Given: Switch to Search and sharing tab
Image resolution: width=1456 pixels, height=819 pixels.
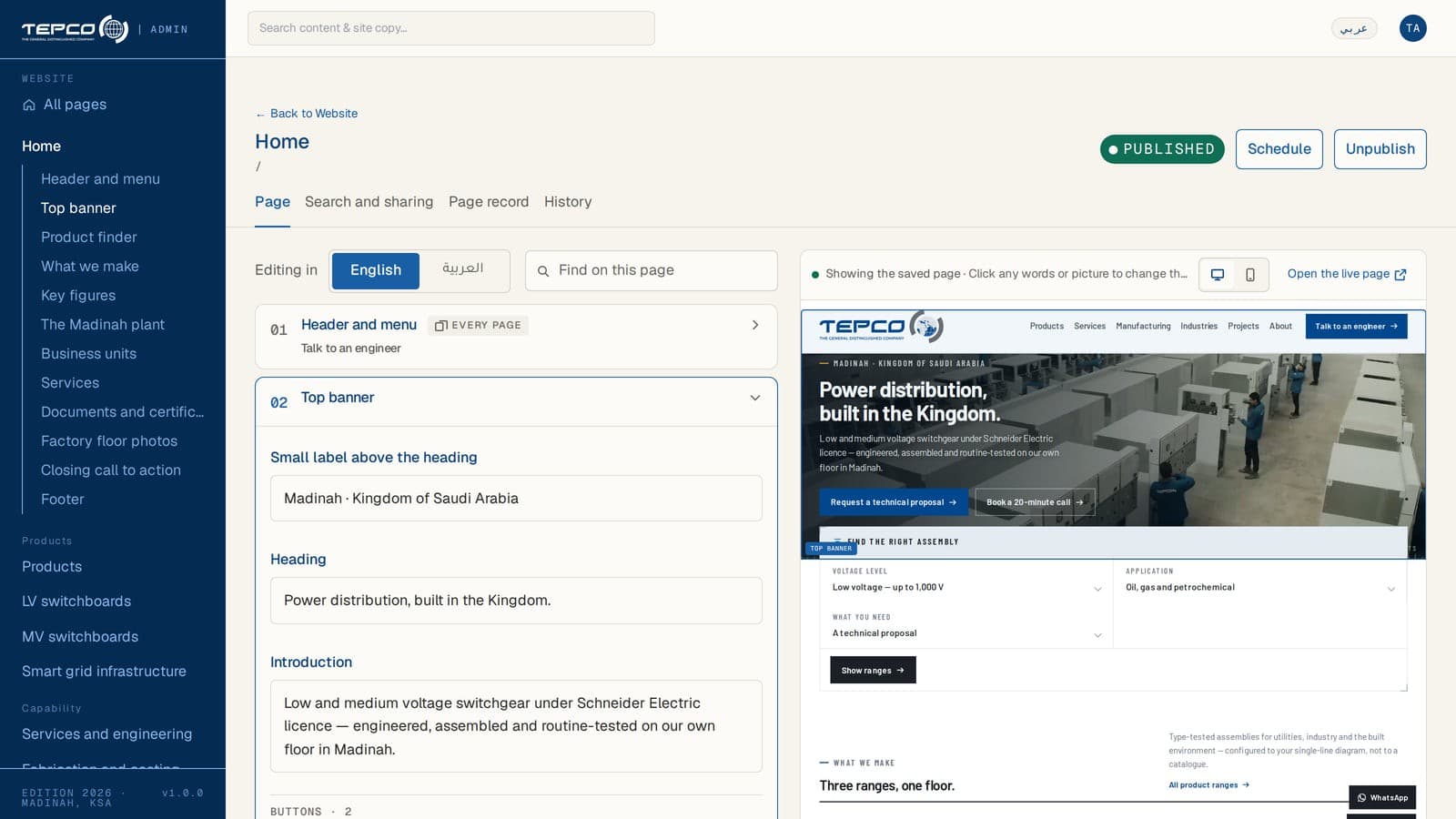Looking at the screenshot, I should pyautogui.click(x=369, y=202).
